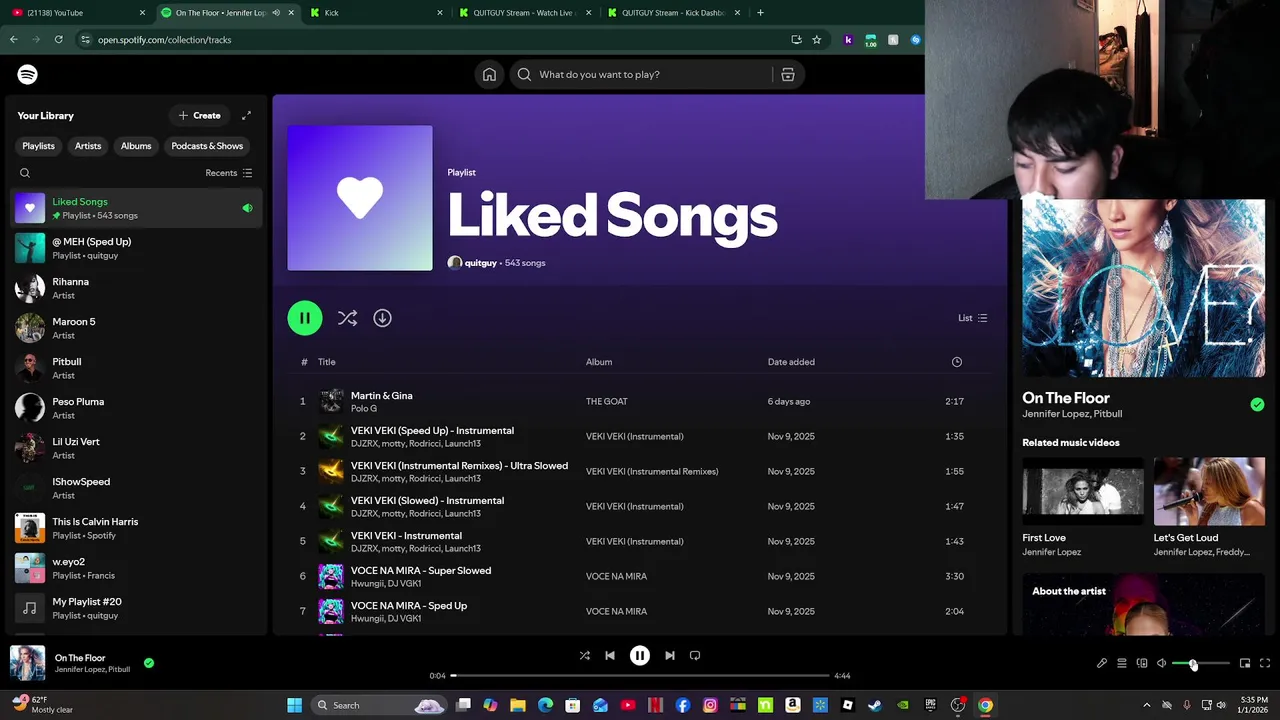Open '@ MEH (Sped Up)' playlist

137,248
